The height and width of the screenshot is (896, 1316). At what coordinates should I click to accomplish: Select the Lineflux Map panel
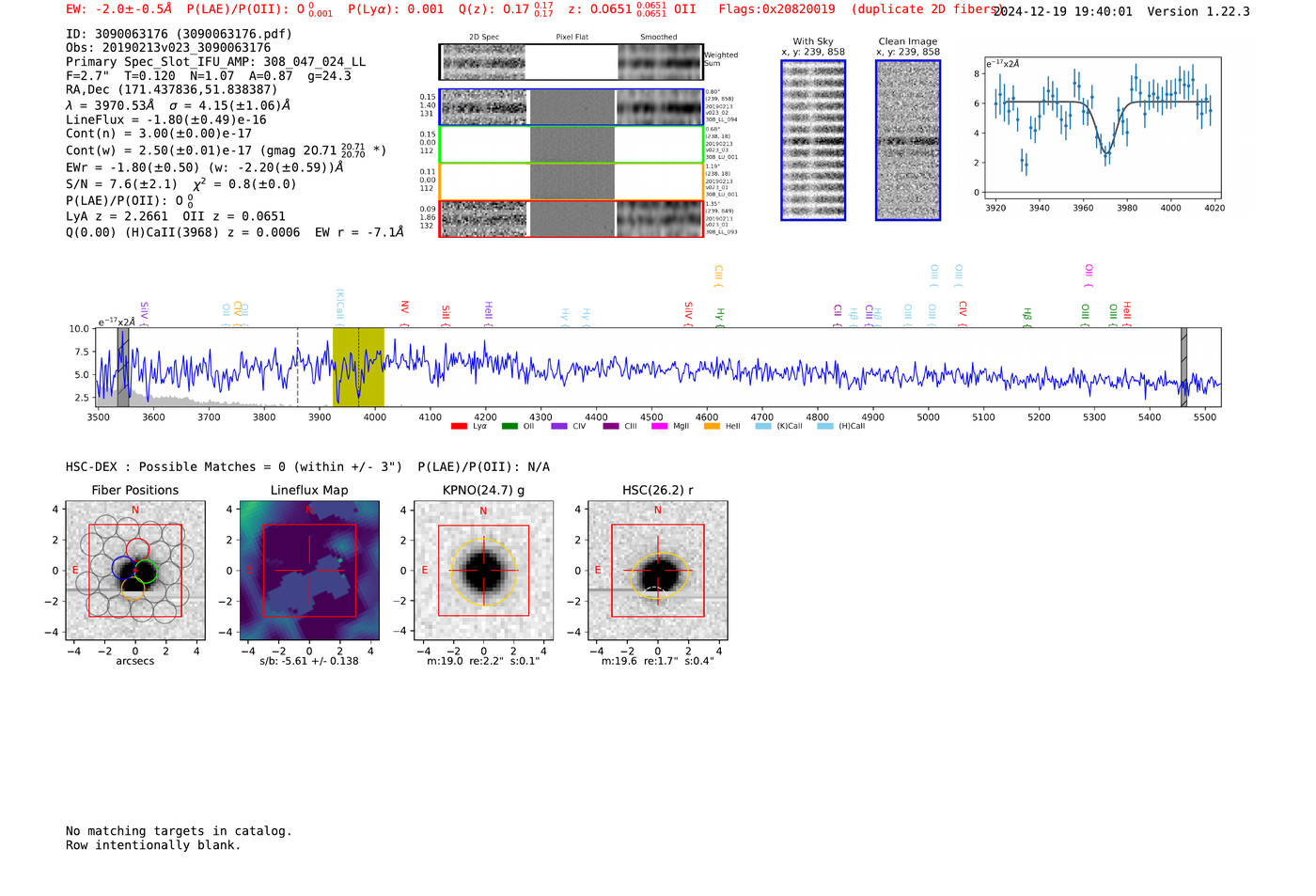(309, 571)
